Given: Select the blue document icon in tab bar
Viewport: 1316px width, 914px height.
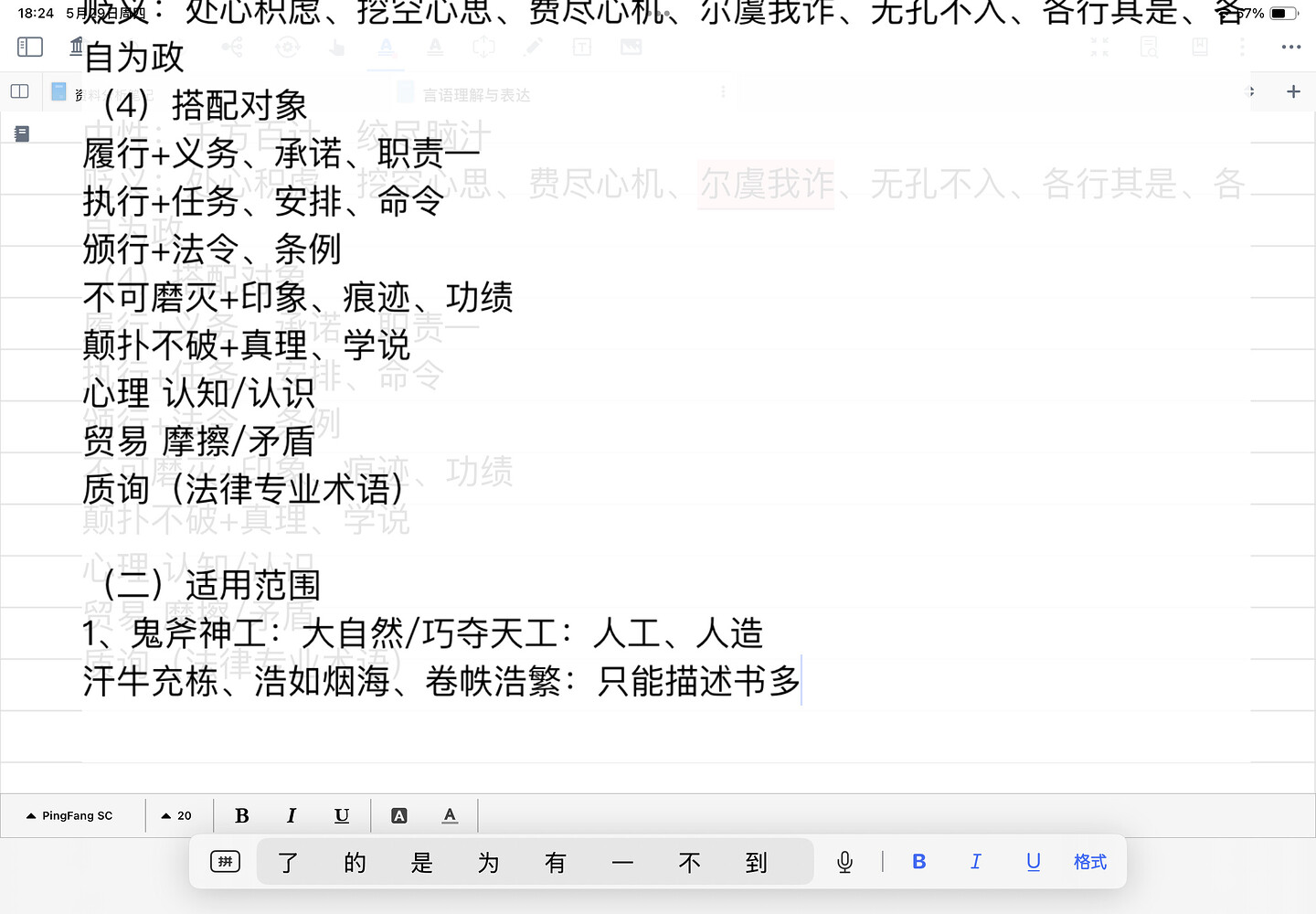Looking at the screenshot, I should [59, 91].
